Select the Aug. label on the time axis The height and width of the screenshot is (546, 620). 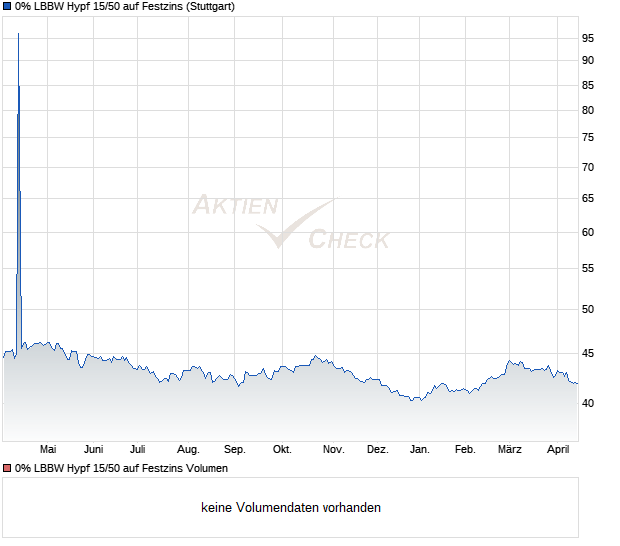[188, 450]
